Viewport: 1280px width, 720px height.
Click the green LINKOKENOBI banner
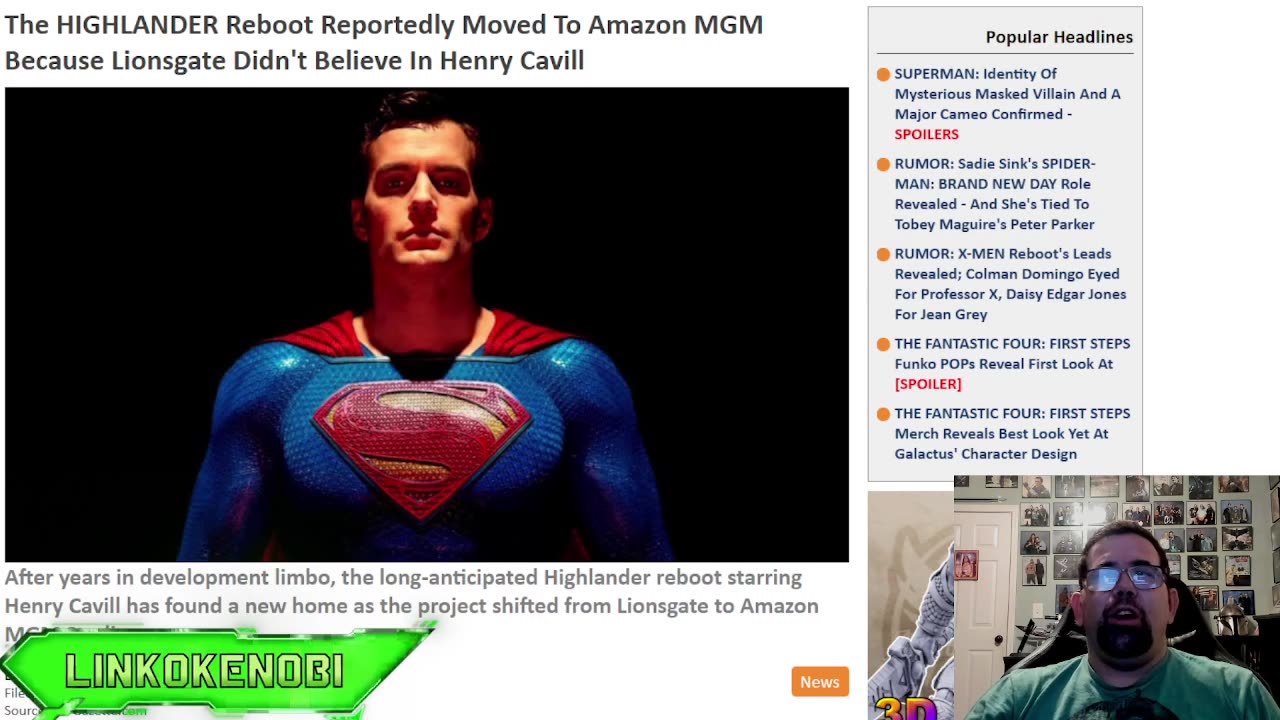coord(215,672)
